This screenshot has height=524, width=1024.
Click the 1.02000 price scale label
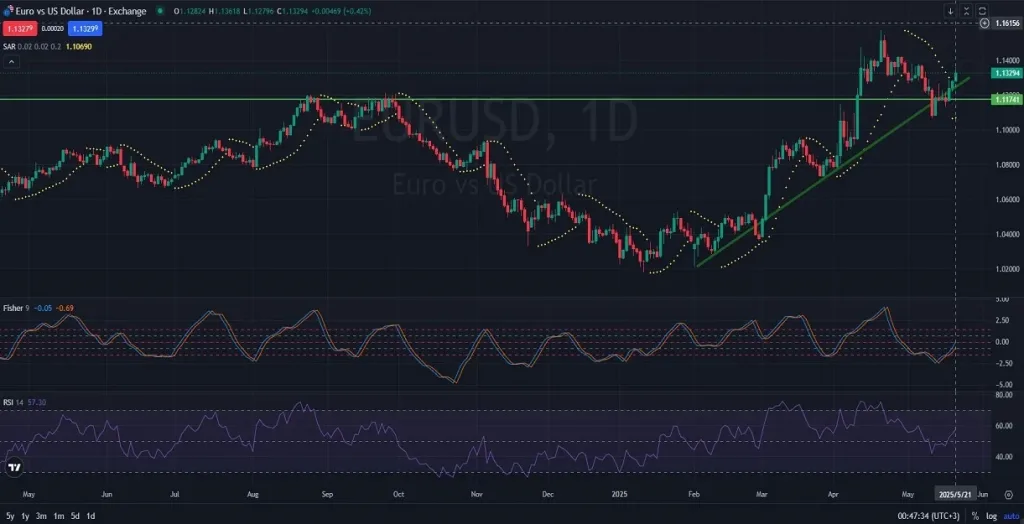point(1006,269)
